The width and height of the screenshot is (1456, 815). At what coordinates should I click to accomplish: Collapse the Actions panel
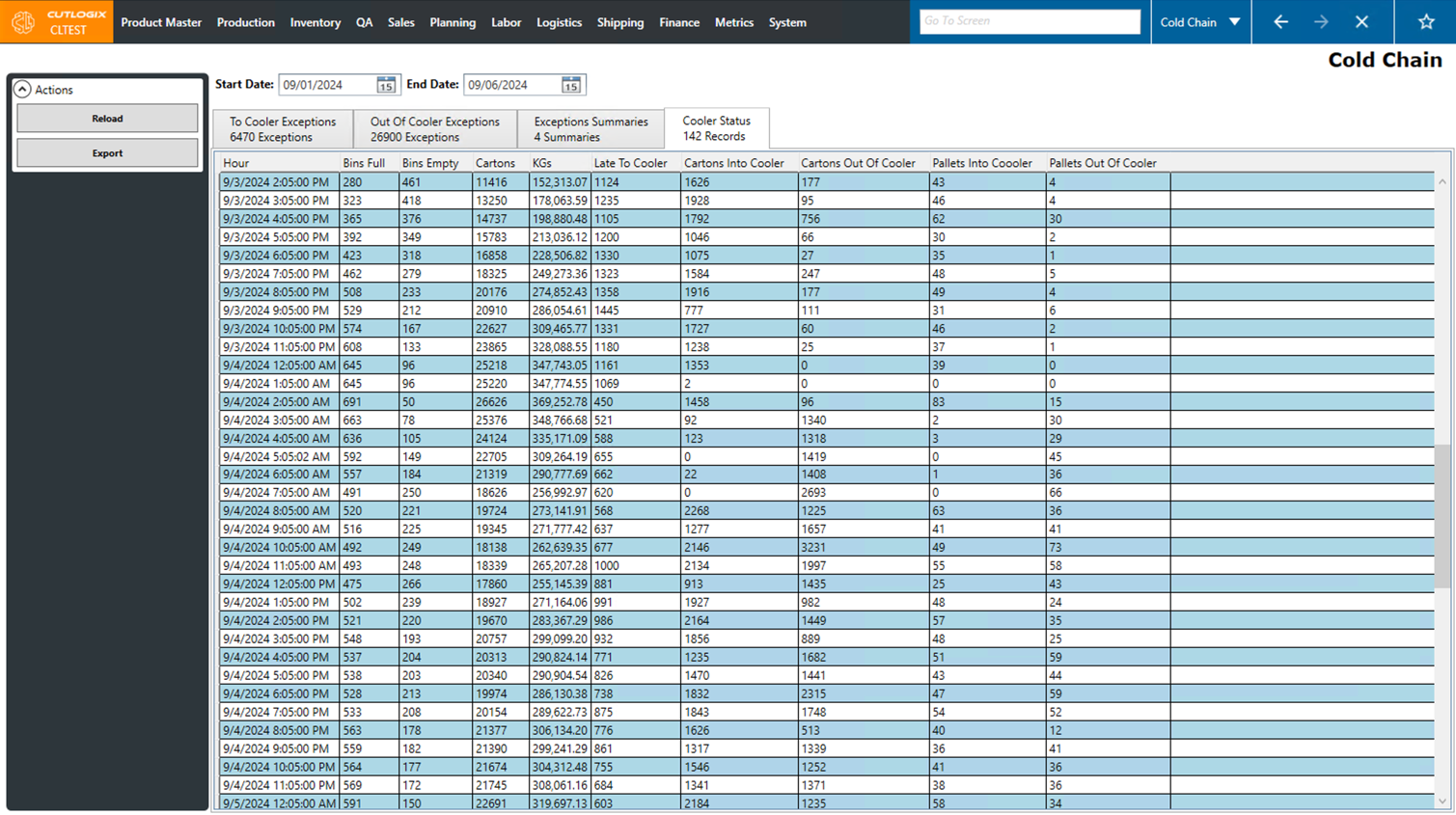click(22, 90)
